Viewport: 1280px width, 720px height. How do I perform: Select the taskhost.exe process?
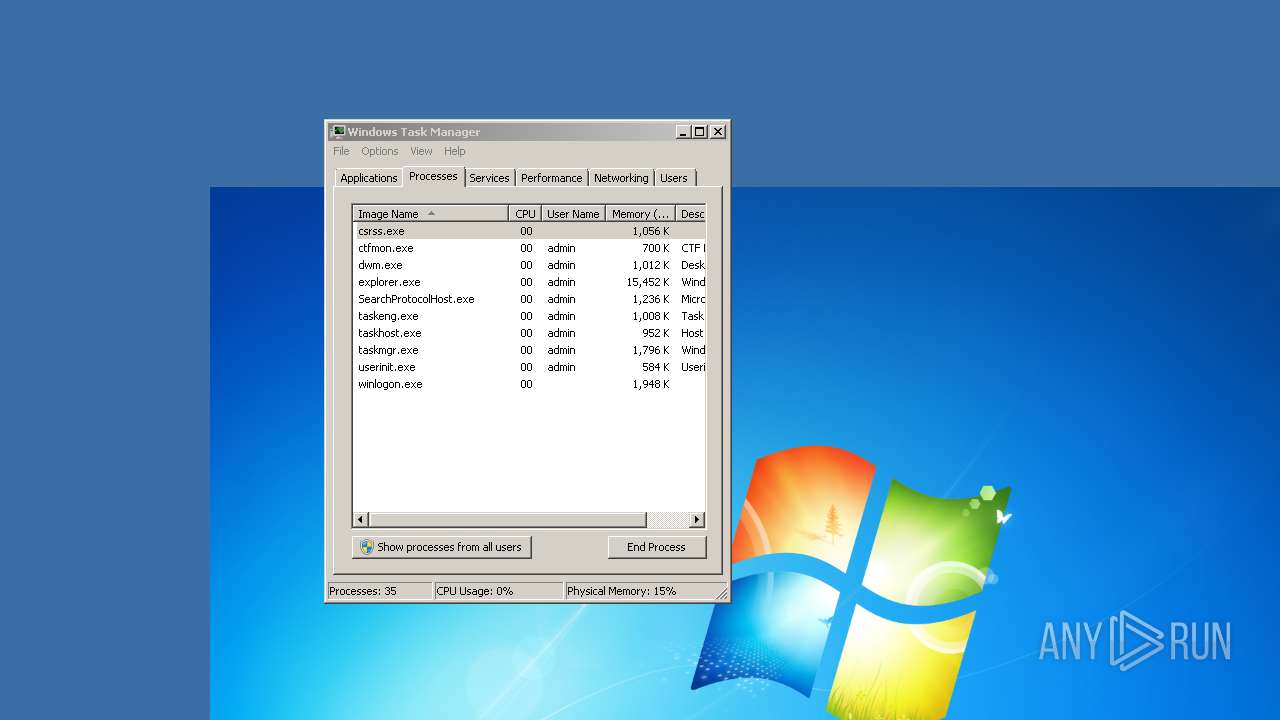tap(530, 333)
